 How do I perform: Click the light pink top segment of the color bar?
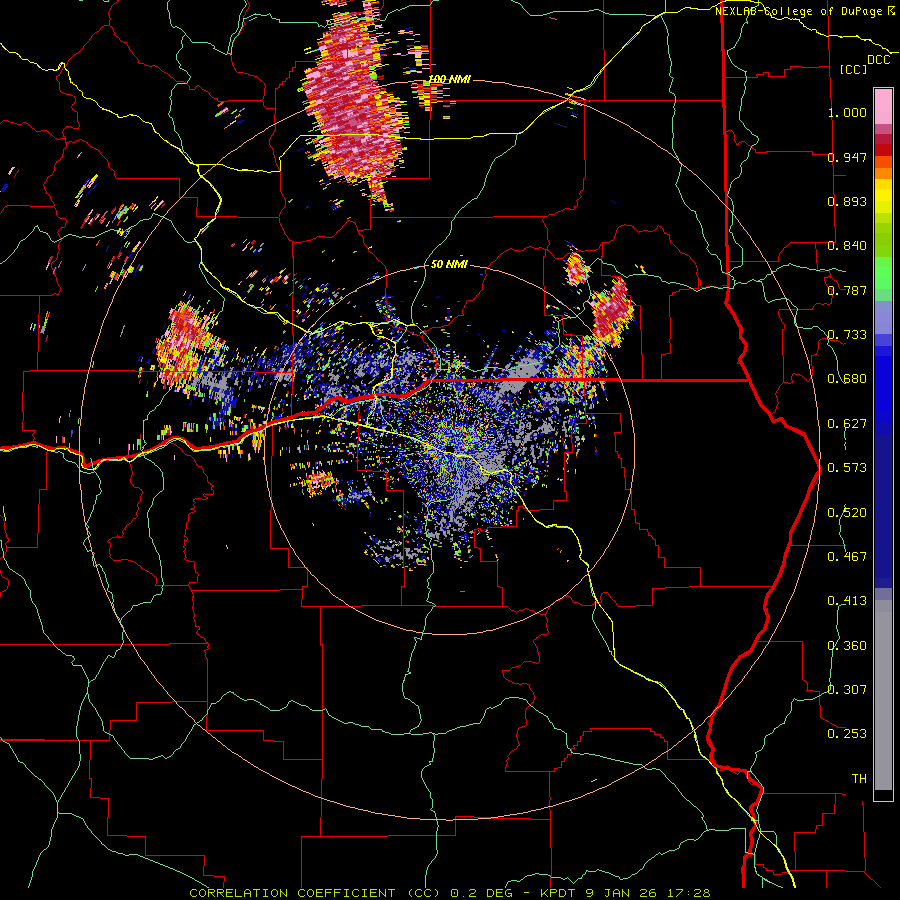pyautogui.click(x=883, y=106)
